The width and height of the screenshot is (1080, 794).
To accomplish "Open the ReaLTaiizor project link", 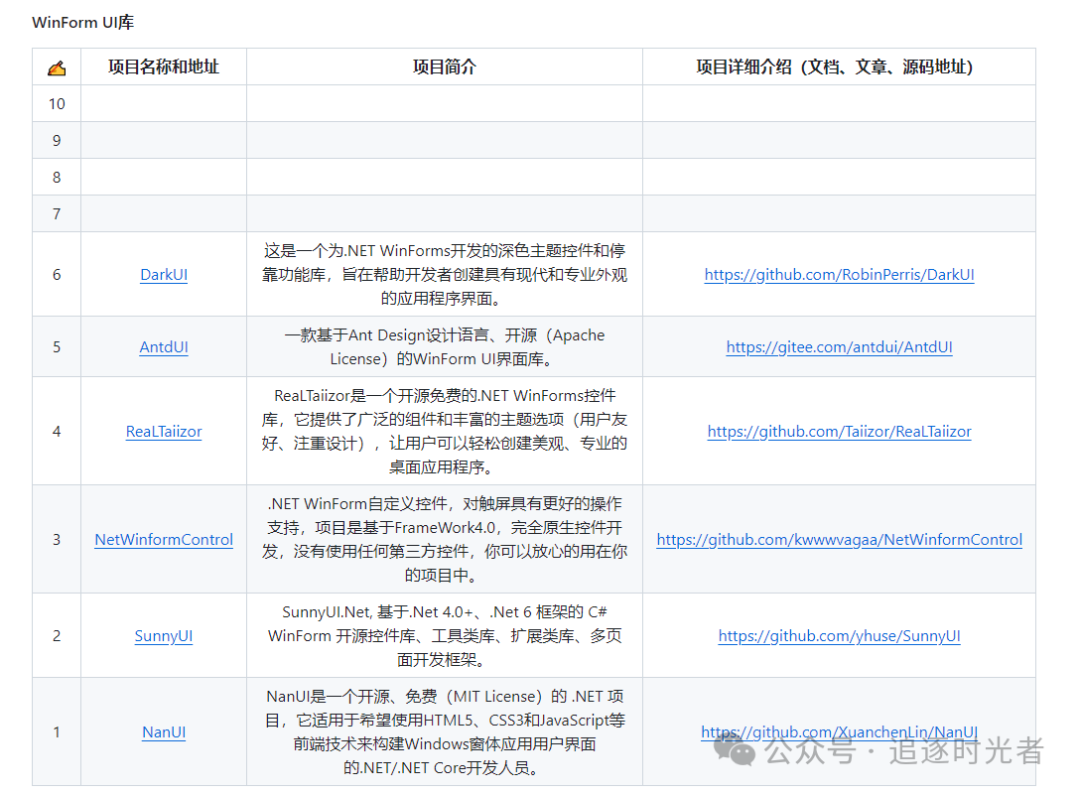I will pyautogui.click(x=163, y=431).
